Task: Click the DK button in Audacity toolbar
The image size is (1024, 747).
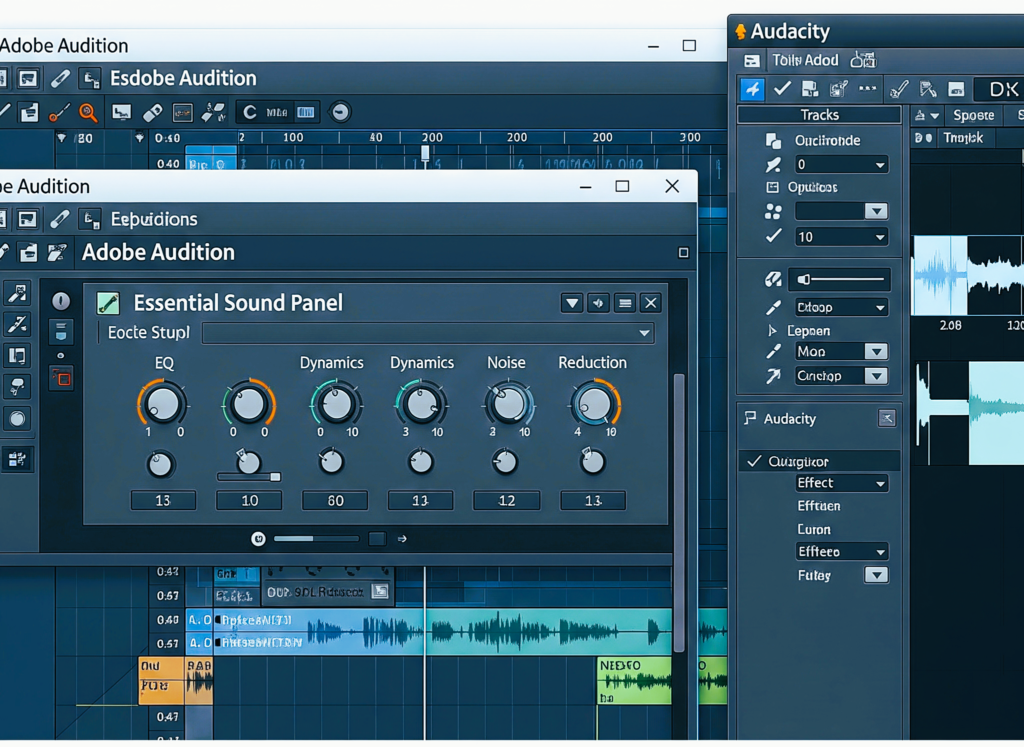Action: (1003, 89)
